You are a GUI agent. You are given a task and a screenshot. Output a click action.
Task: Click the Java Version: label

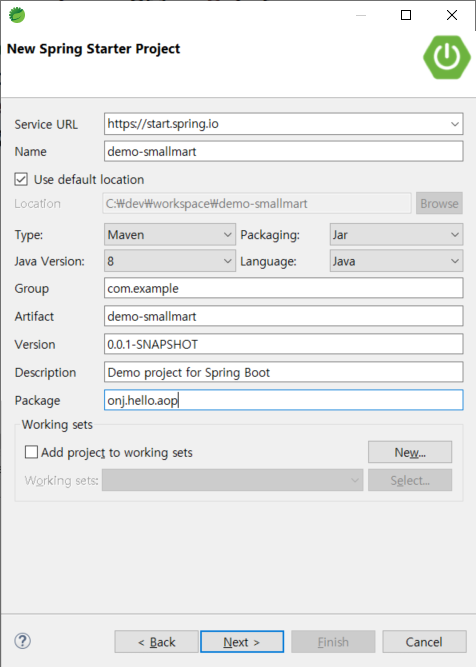[49, 261]
